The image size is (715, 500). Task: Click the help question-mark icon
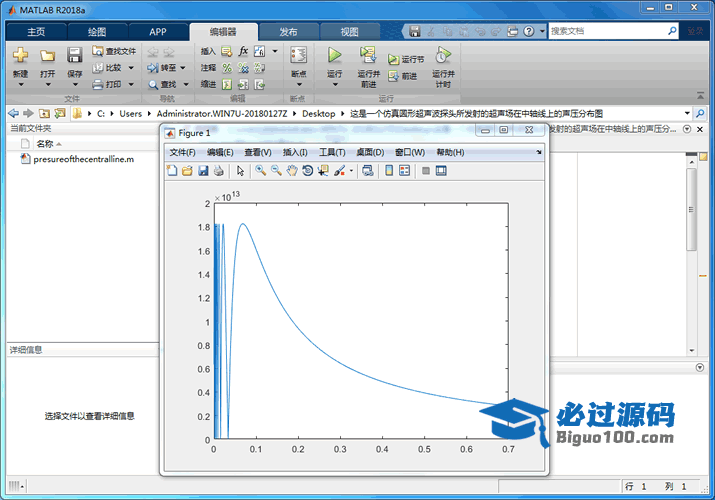pyautogui.click(x=528, y=31)
